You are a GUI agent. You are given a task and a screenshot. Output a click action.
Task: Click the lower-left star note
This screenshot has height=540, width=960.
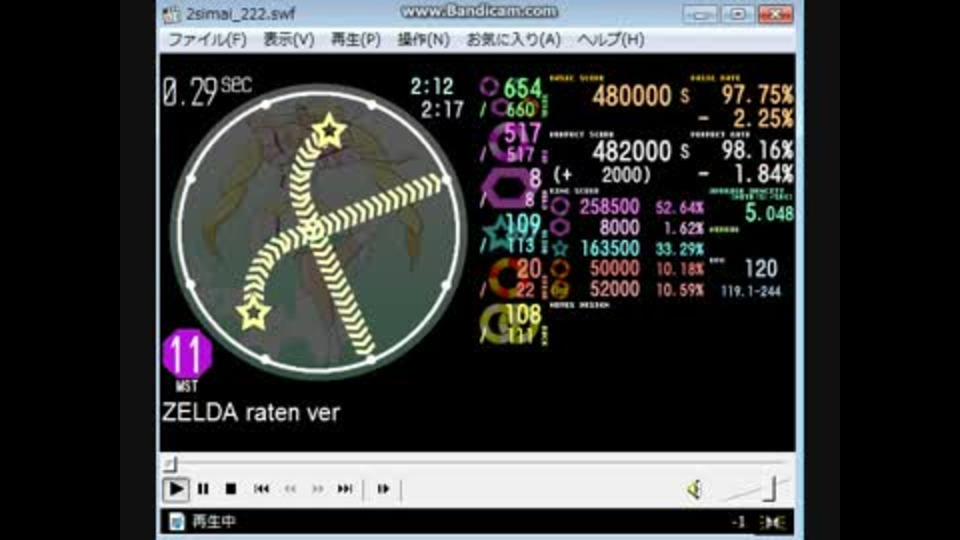click(253, 313)
